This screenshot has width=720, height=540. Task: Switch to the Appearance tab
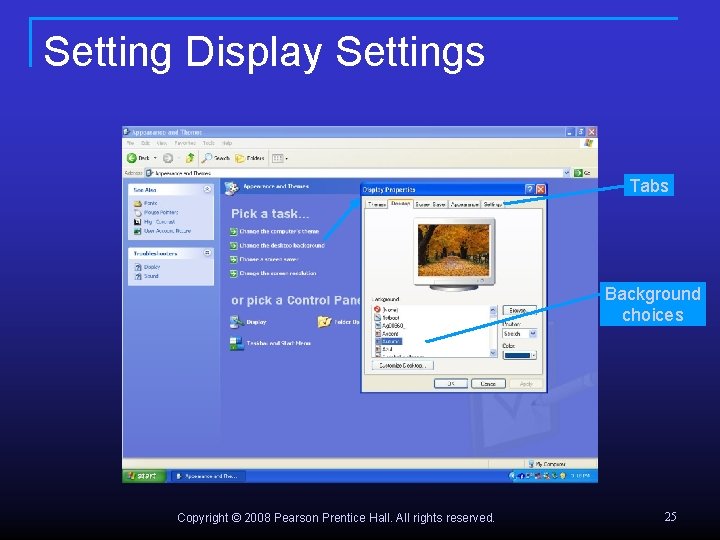click(464, 204)
